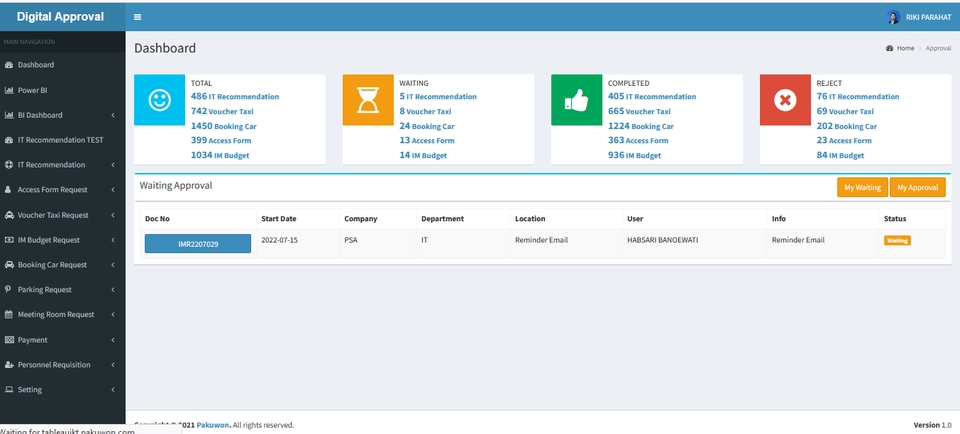Click the red X Reject icon
Screen dimensions: 960x434
[786, 100]
